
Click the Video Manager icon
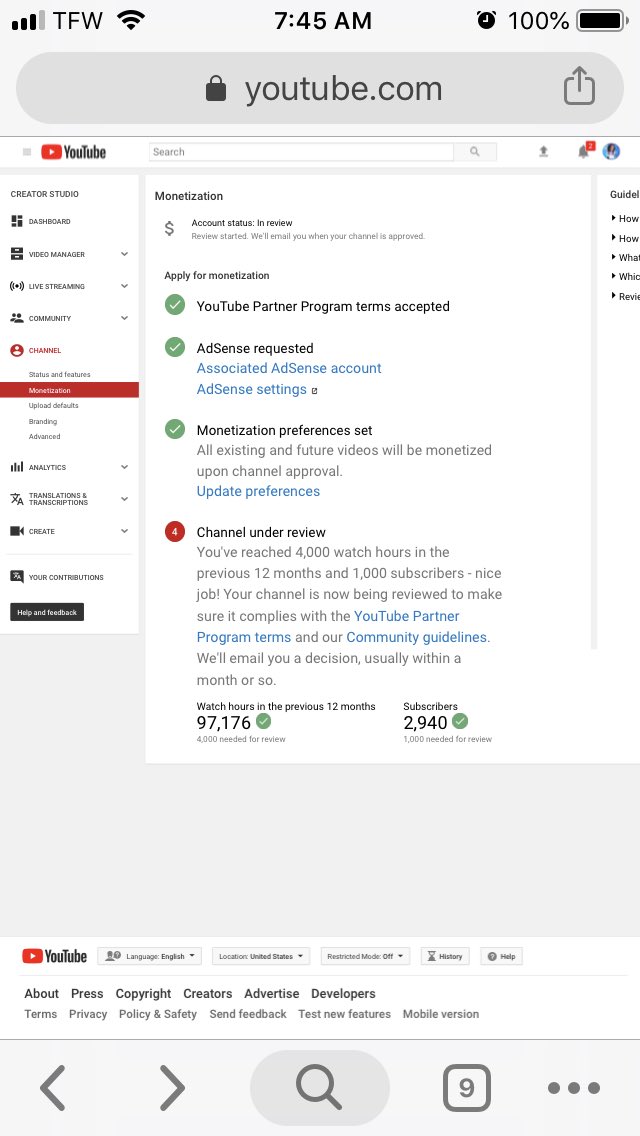click(17, 254)
